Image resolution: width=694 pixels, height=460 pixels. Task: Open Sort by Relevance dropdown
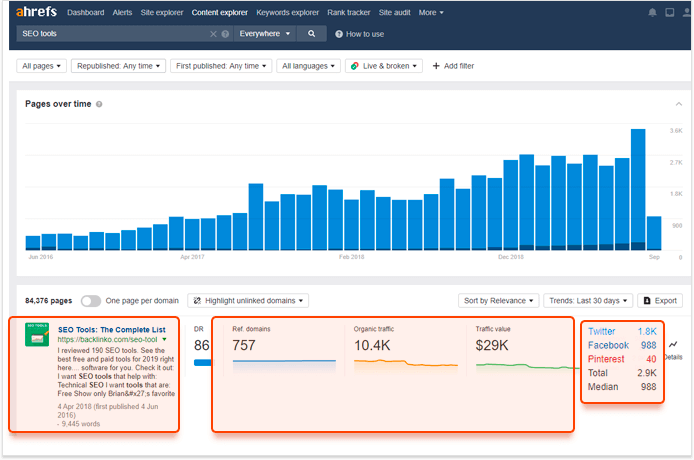pyautogui.click(x=498, y=301)
